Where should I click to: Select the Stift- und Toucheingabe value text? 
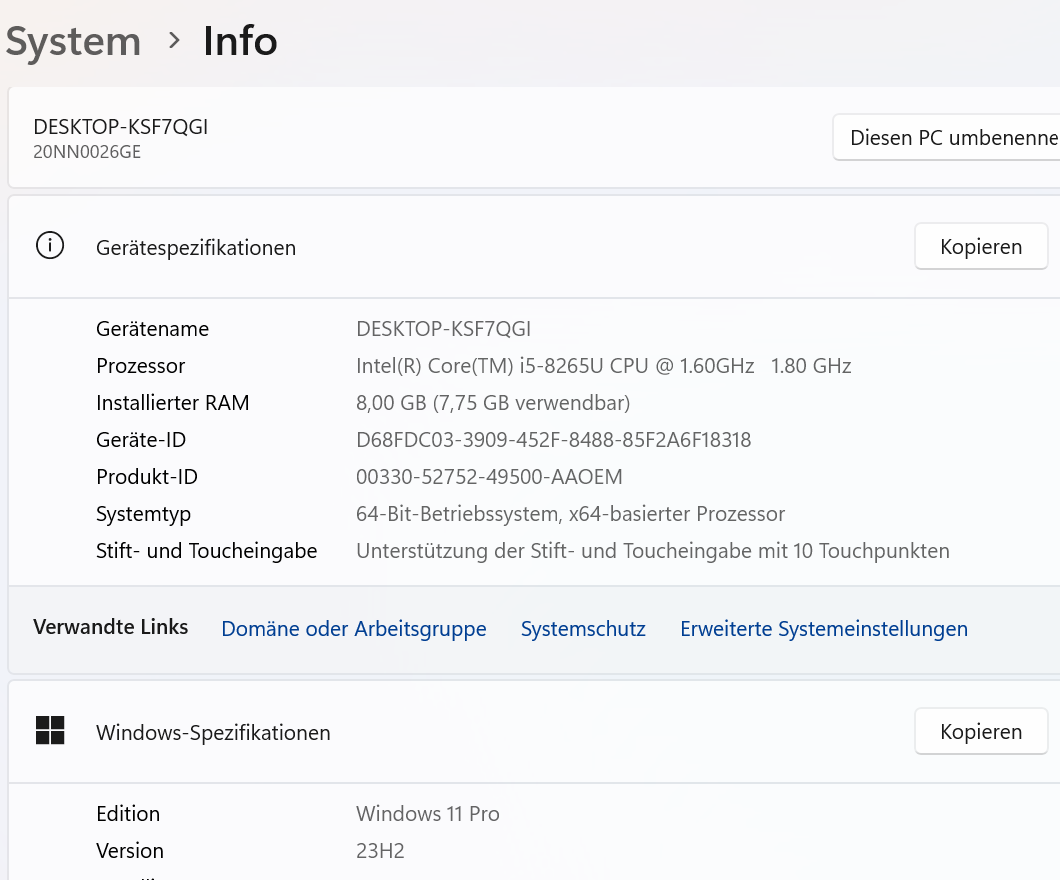(x=652, y=551)
